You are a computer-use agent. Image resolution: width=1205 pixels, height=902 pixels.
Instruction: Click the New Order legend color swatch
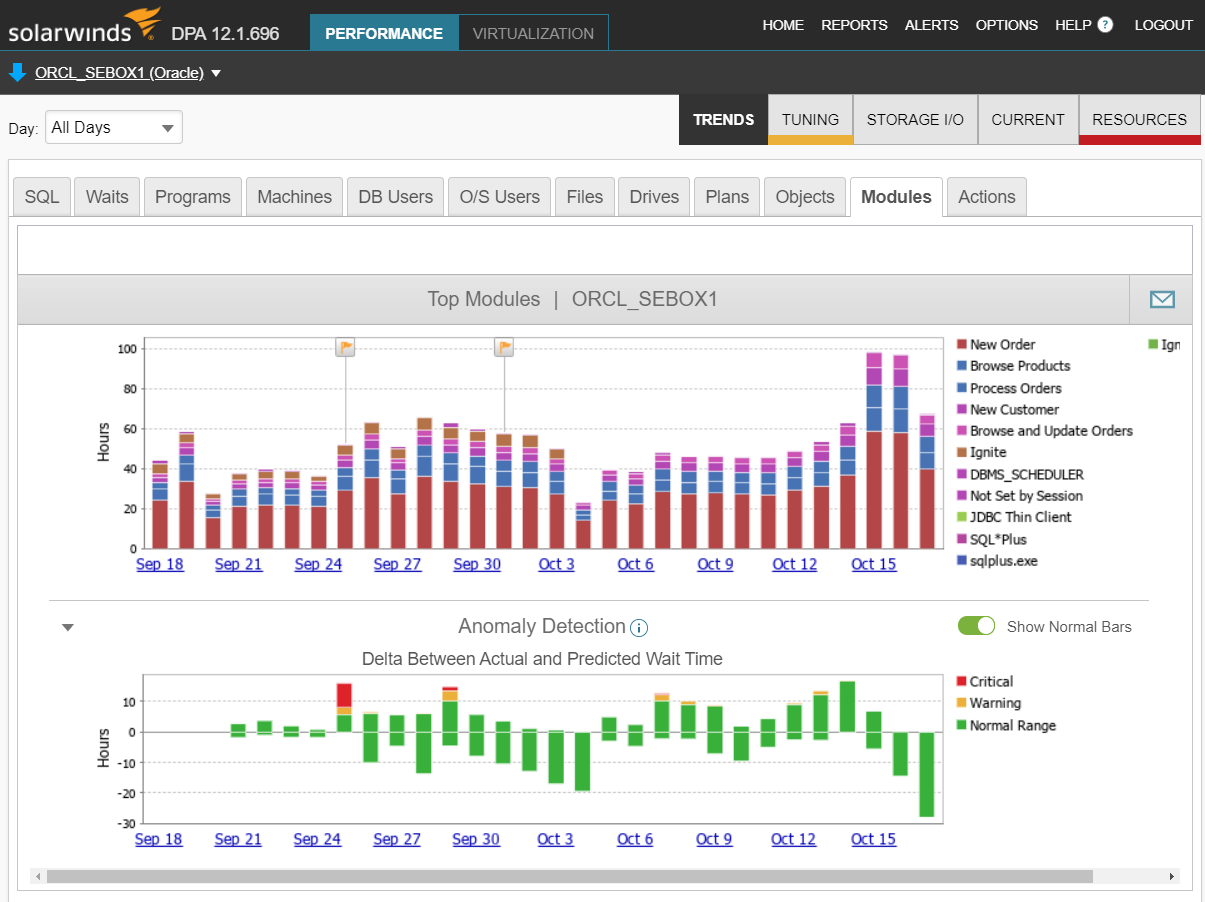point(961,344)
